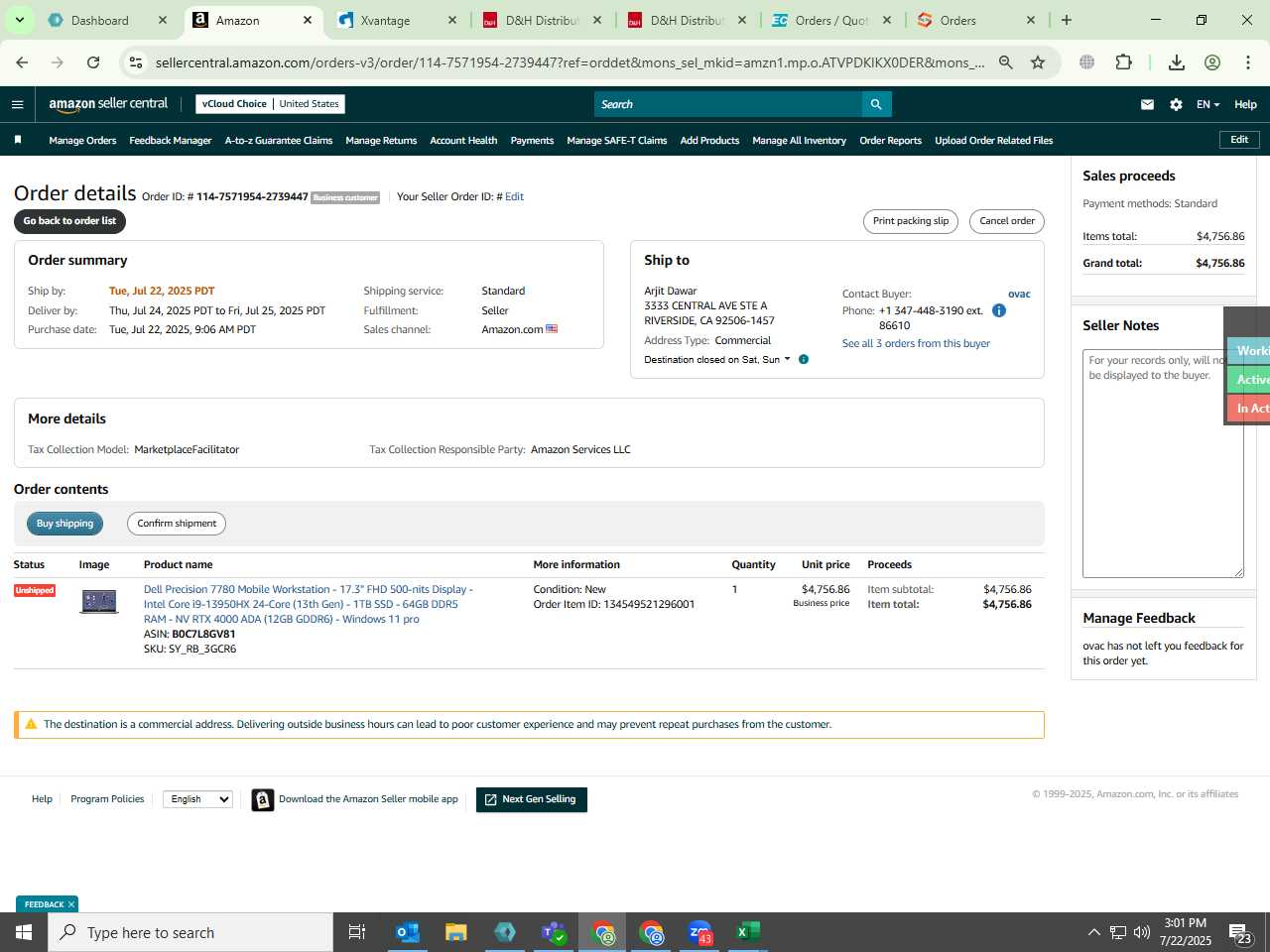Click info icon next to phone number

coord(999,310)
